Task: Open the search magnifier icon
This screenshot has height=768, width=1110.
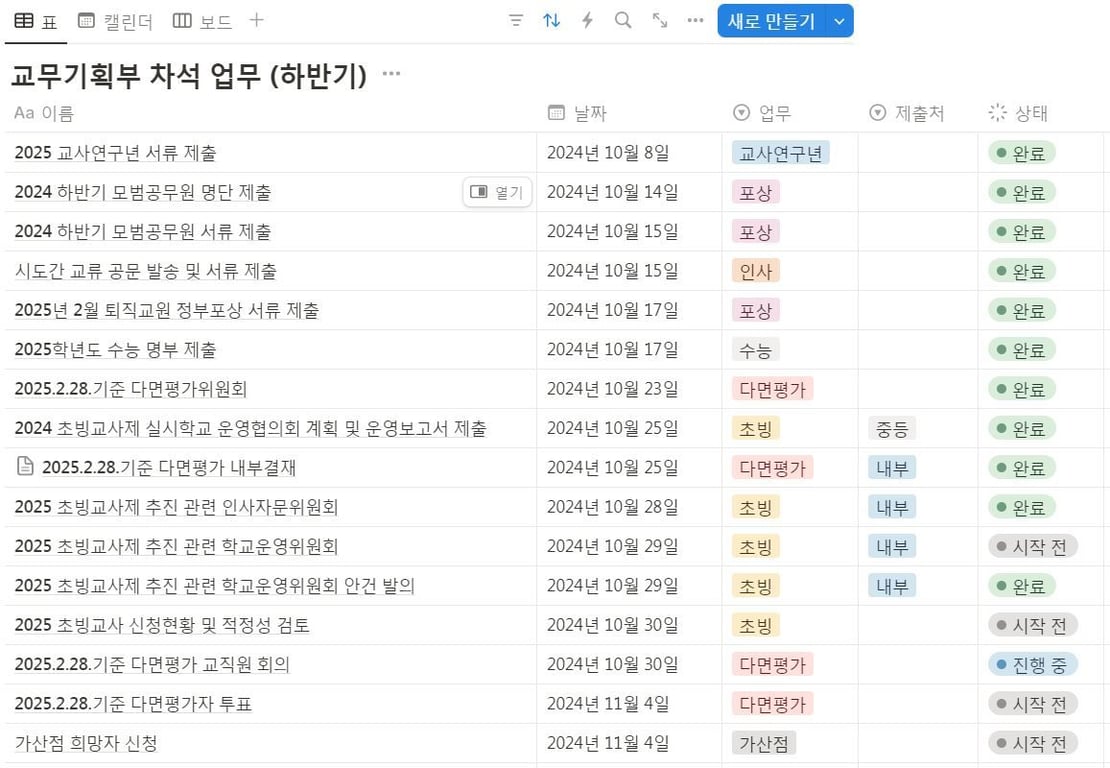Action: click(623, 21)
